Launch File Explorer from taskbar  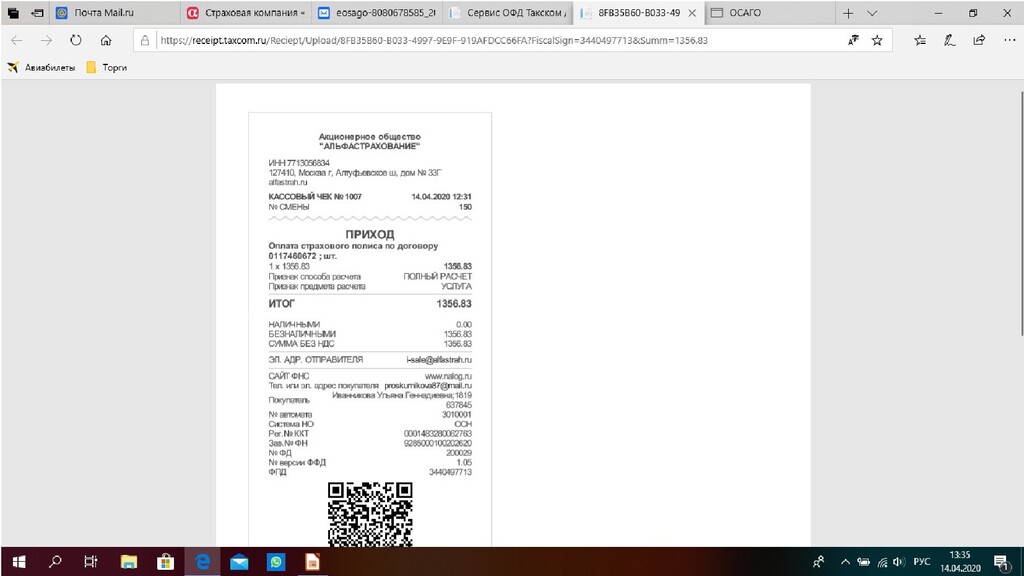tap(129, 562)
